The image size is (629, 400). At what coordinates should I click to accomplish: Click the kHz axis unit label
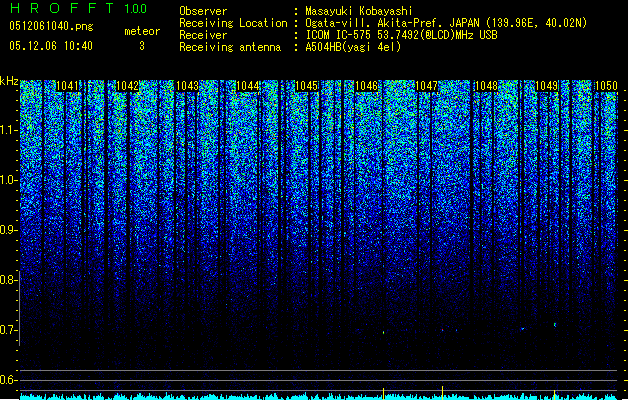(9, 81)
